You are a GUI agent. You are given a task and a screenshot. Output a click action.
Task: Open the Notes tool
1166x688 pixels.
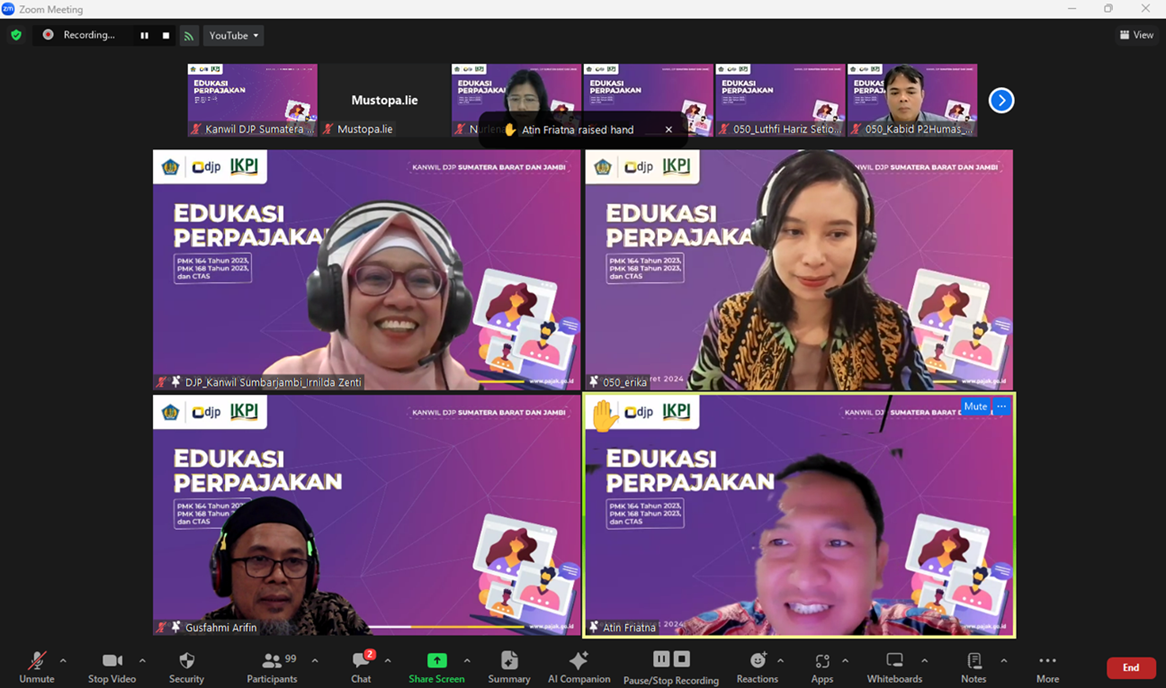[x=973, y=661]
